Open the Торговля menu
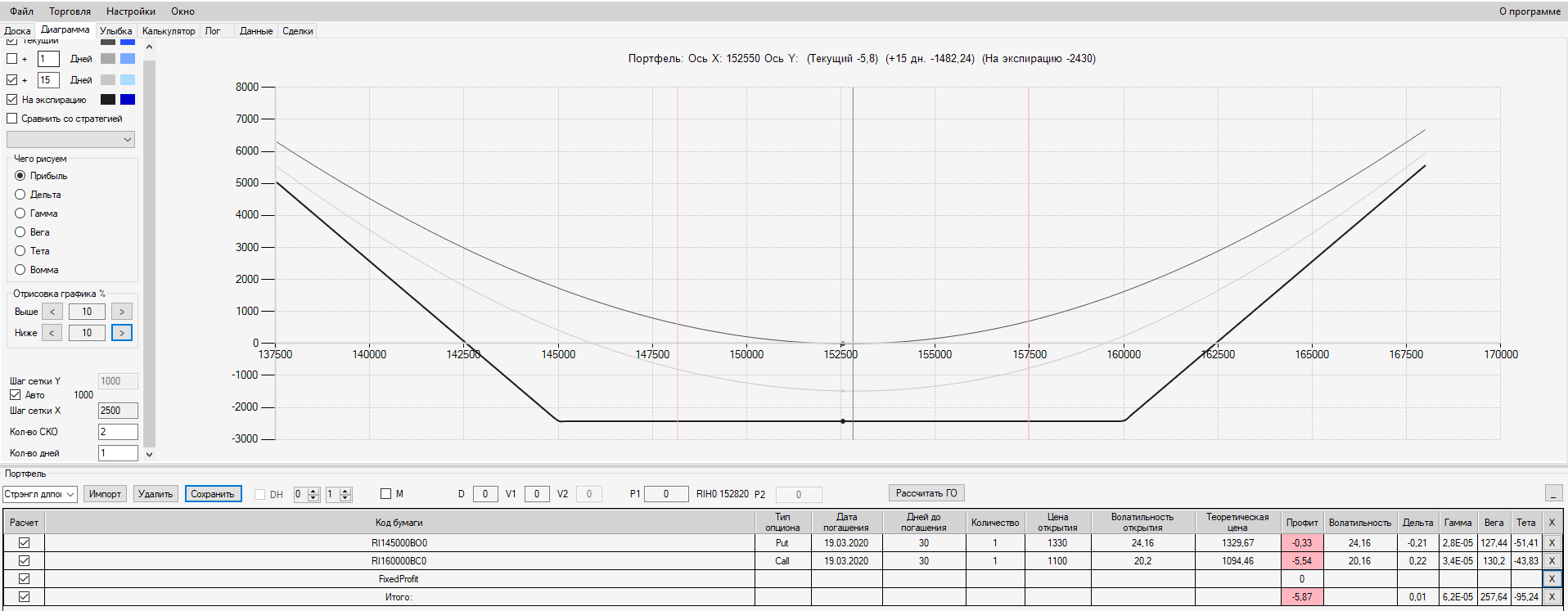This screenshot has height=611, width=1568. (70, 11)
